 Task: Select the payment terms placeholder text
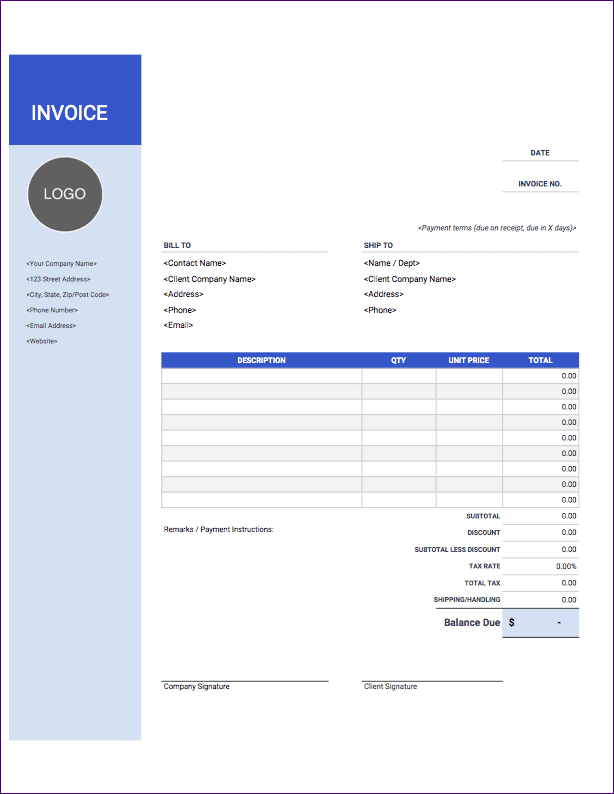point(497,228)
